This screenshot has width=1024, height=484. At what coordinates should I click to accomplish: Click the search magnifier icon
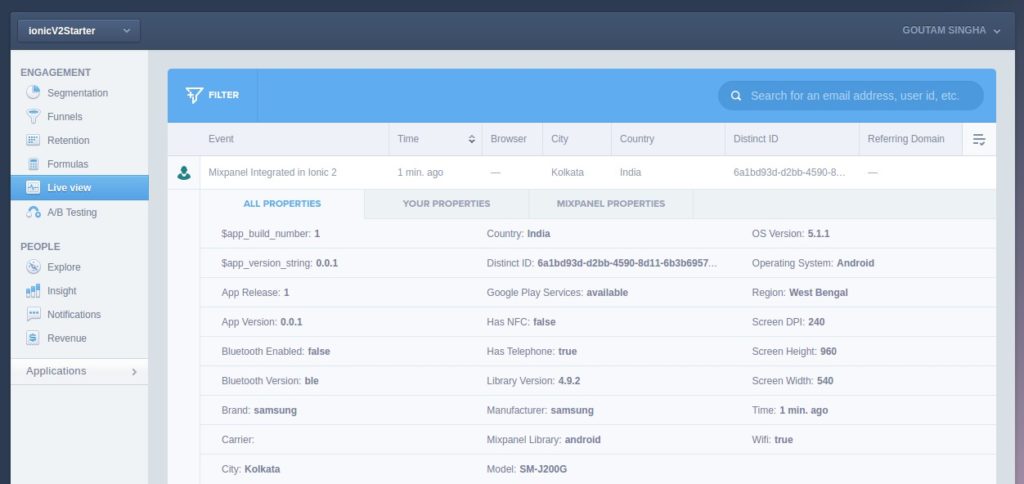coord(736,95)
